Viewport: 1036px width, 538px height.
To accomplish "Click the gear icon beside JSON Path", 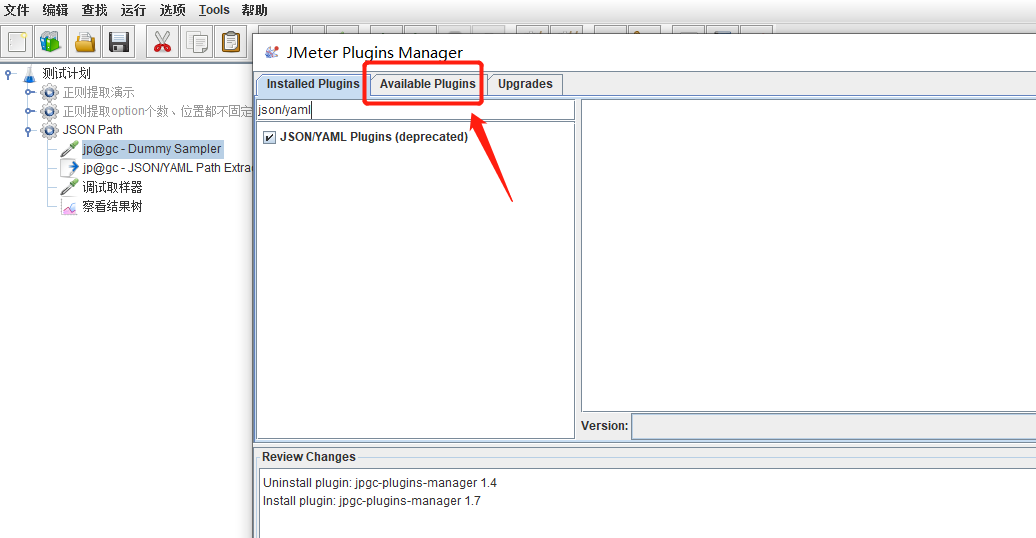I will [50, 130].
